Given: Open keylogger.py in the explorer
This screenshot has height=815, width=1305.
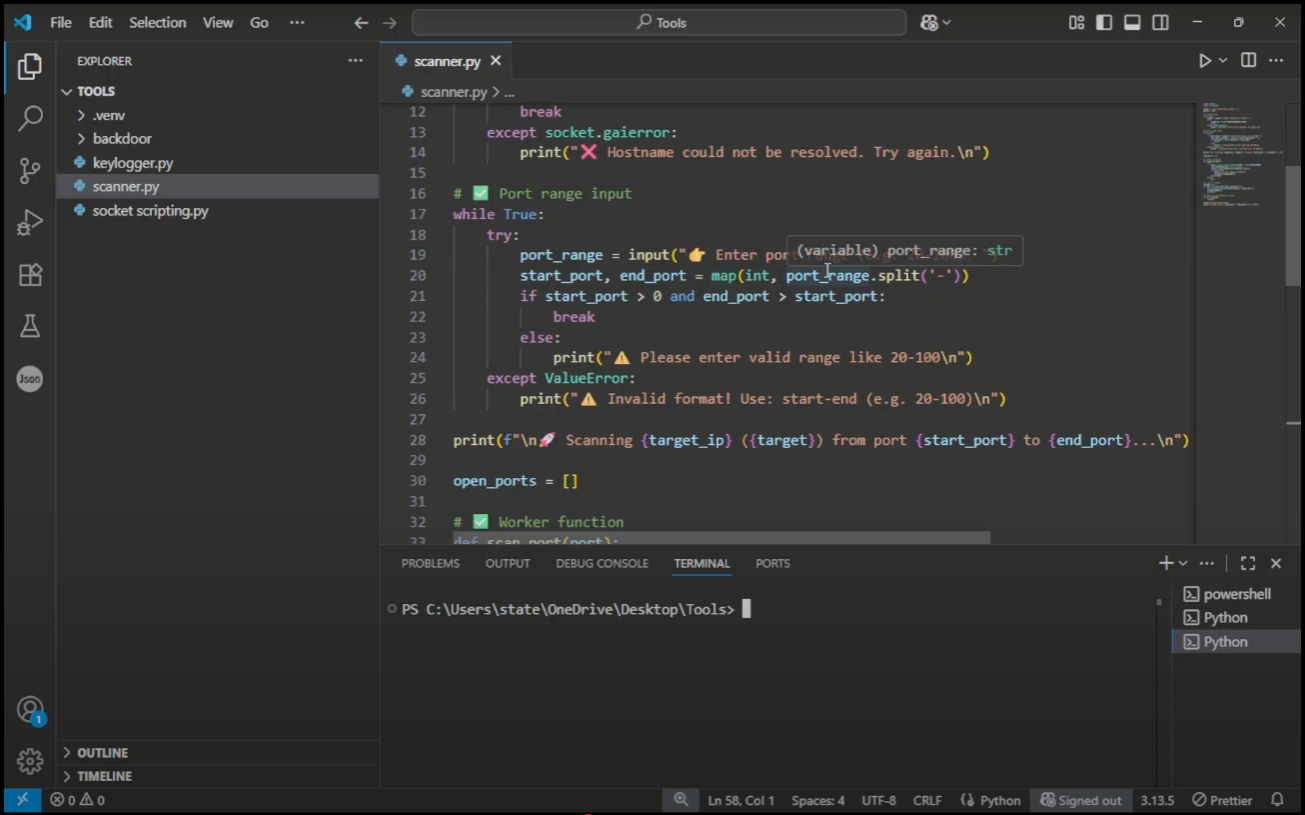Looking at the screenshot, I should tap(132, 163).
